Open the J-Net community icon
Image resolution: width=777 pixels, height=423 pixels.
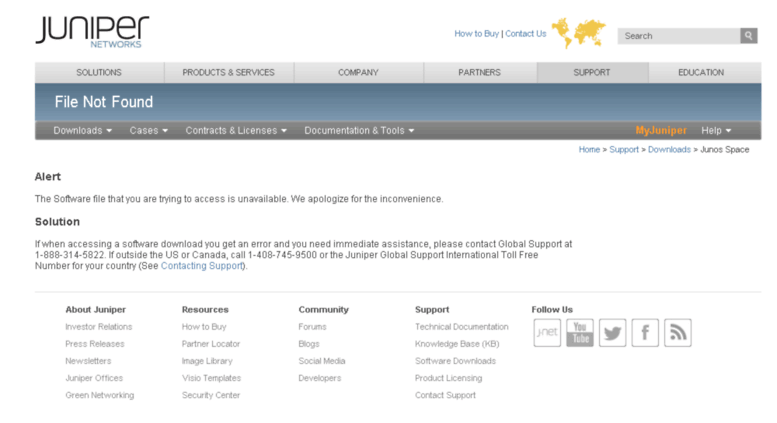point(547,332)
